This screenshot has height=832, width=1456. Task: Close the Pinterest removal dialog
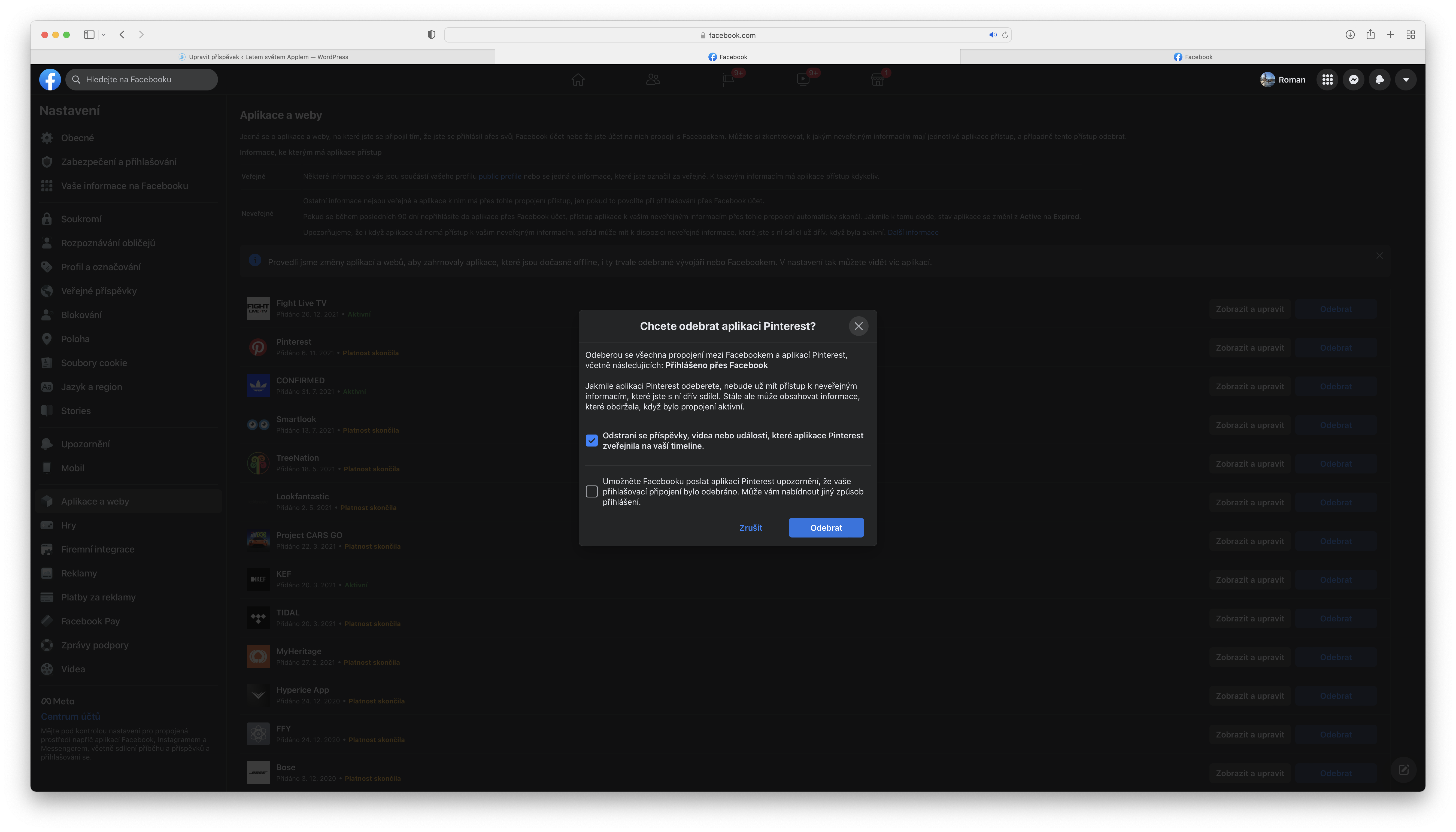click(x=858, y=326)
